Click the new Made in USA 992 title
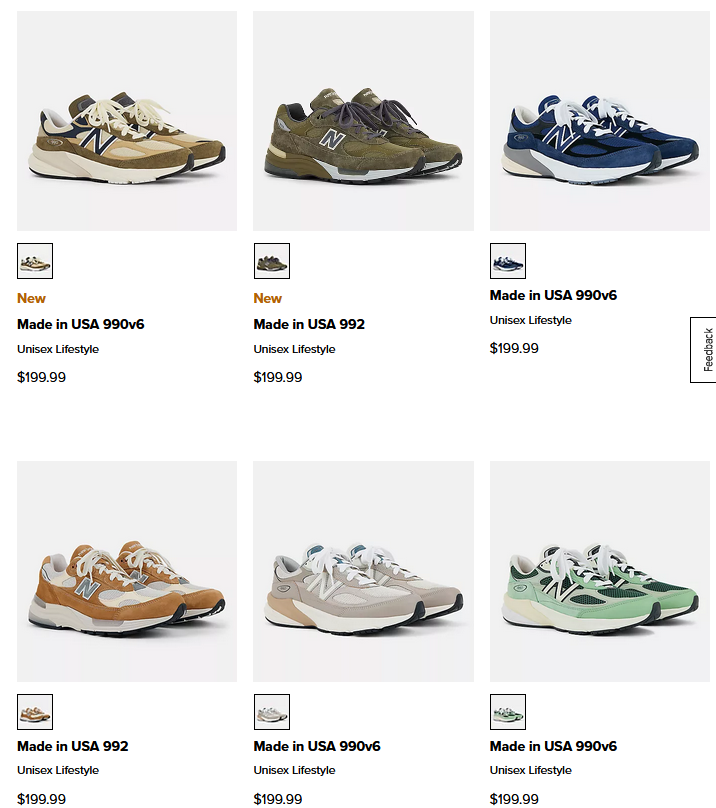Viewport: 716px width, 808px height. tap(309, 324)
